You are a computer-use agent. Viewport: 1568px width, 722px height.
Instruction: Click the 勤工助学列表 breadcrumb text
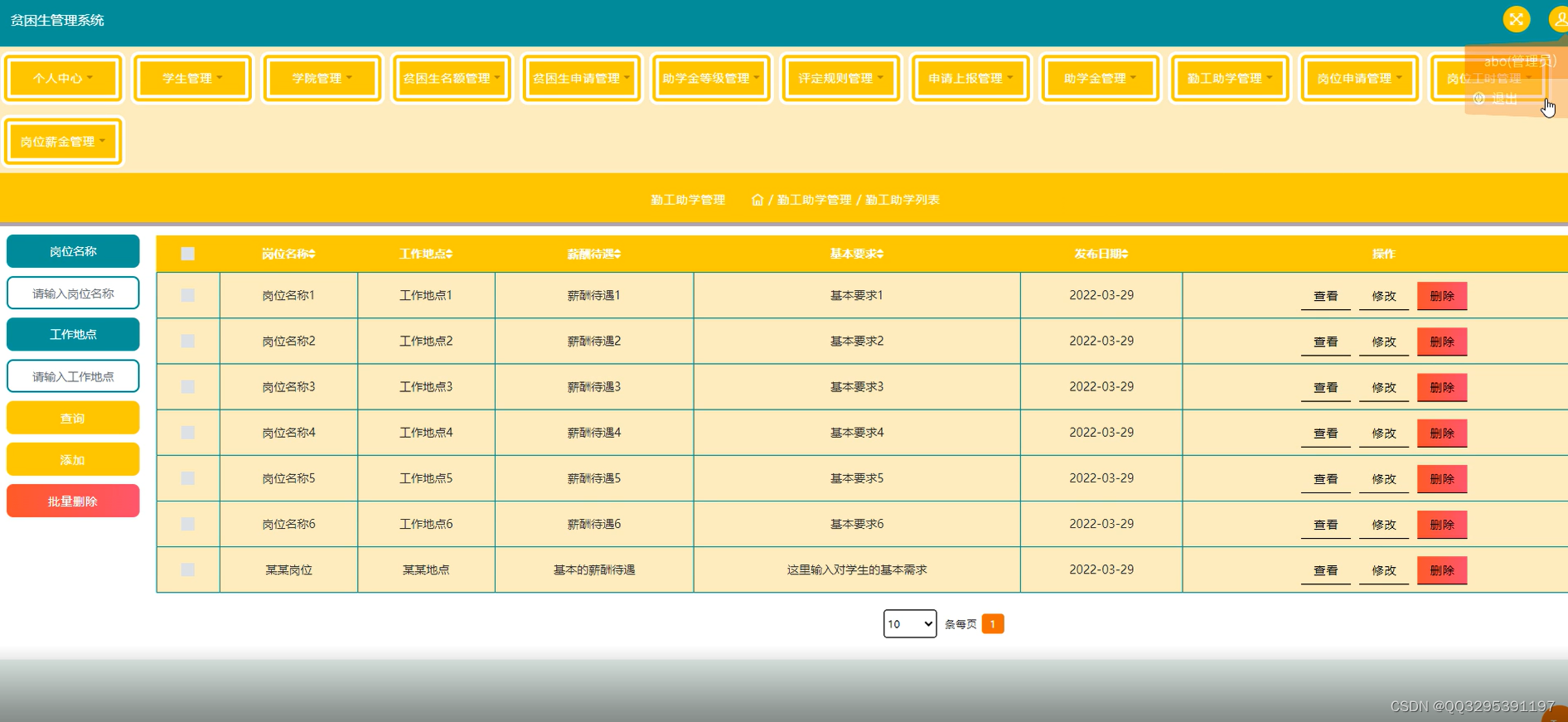pos(903,200)
